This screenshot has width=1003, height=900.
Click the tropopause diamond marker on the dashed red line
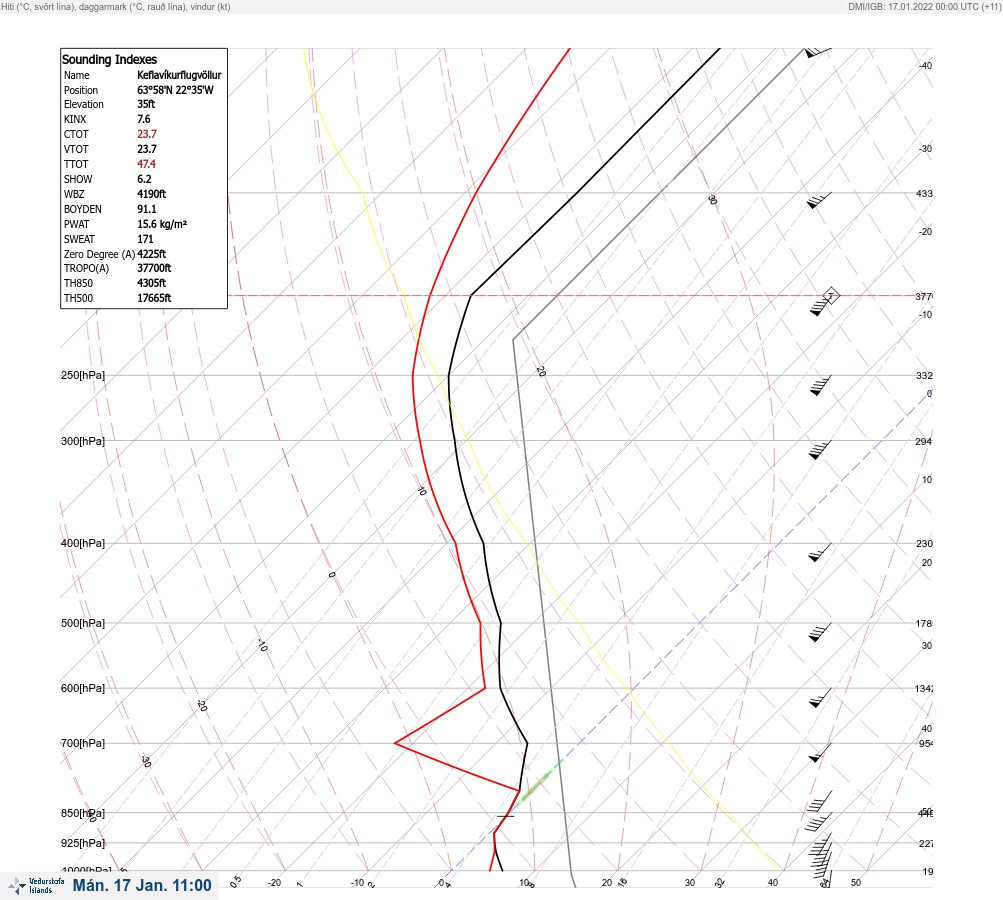click(x=831, y=296)
